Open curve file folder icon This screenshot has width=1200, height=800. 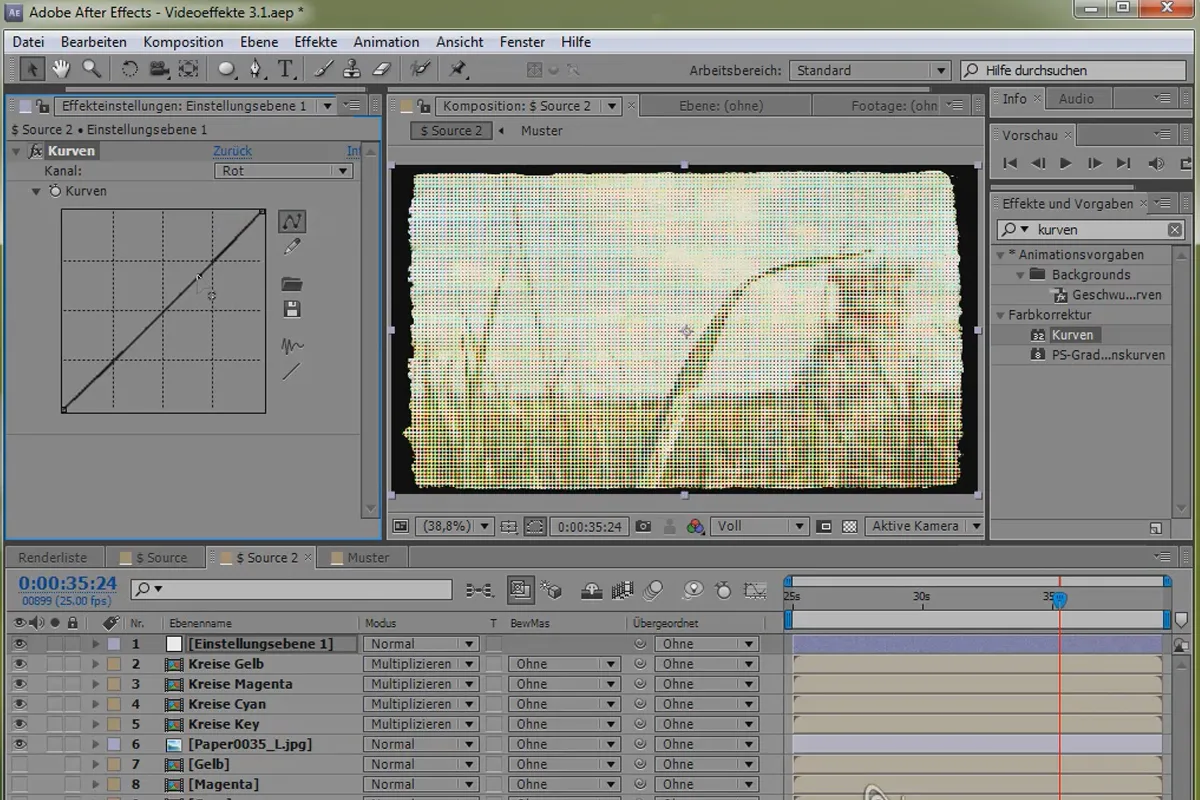[292, 284]
